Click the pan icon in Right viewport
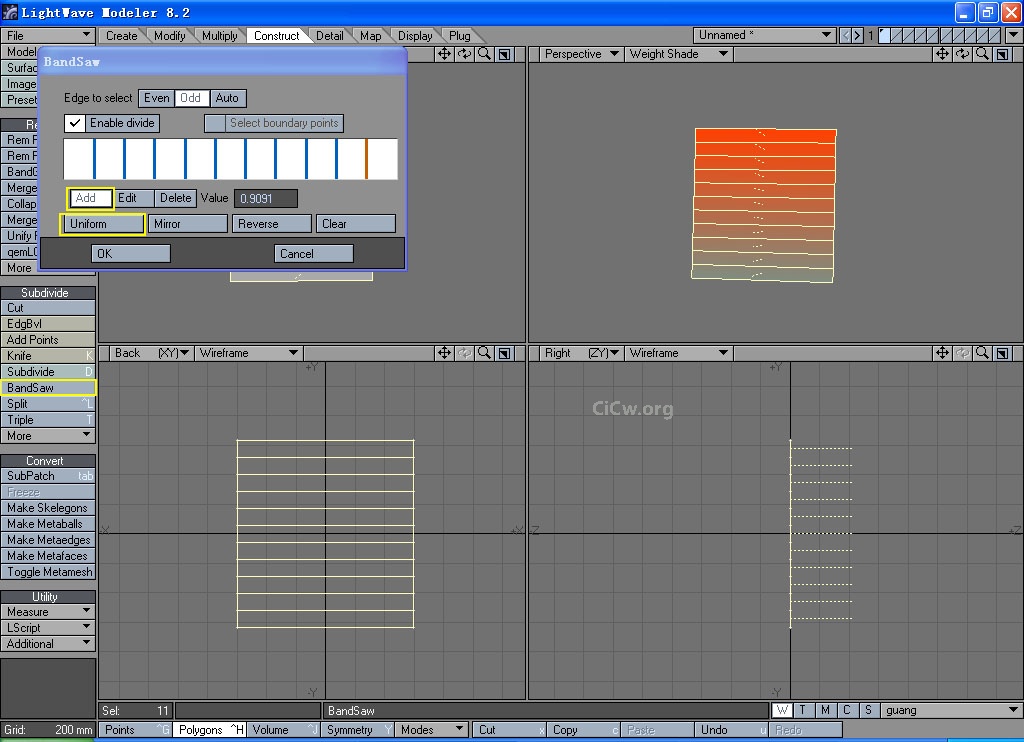 [942, 353]
